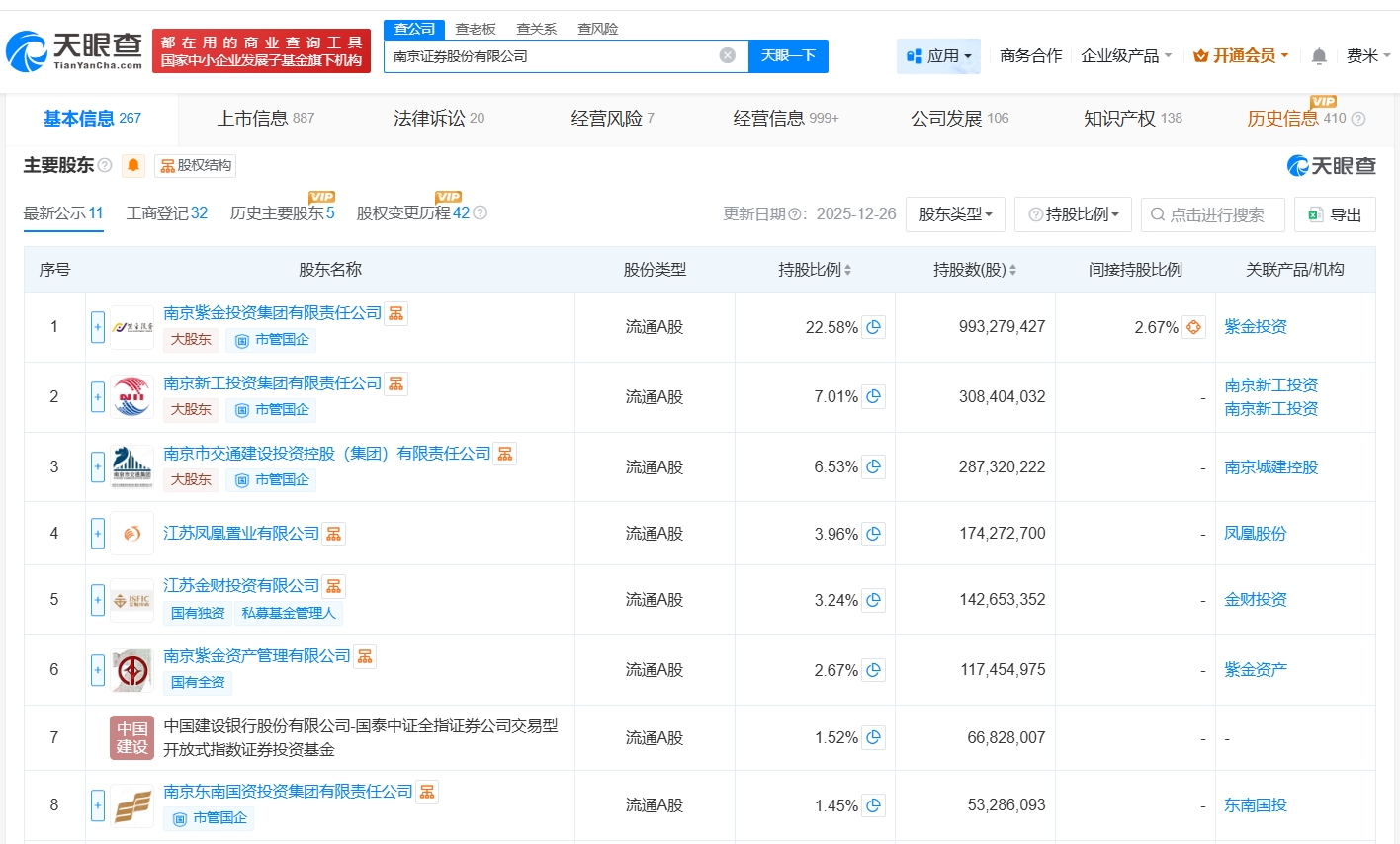
Task: Open the 应用 dropdown menu
Action: [938, 56]
